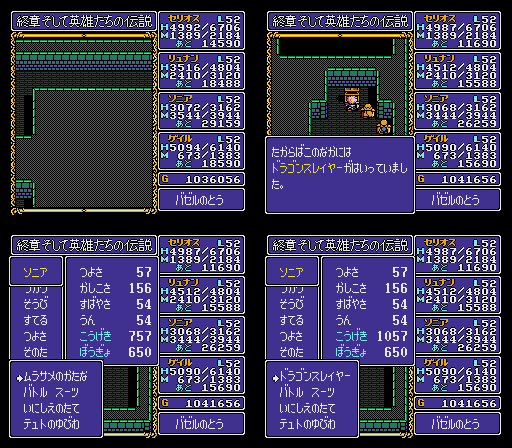Open つよさ command in the screen with attack 757

tap(36, 336)
